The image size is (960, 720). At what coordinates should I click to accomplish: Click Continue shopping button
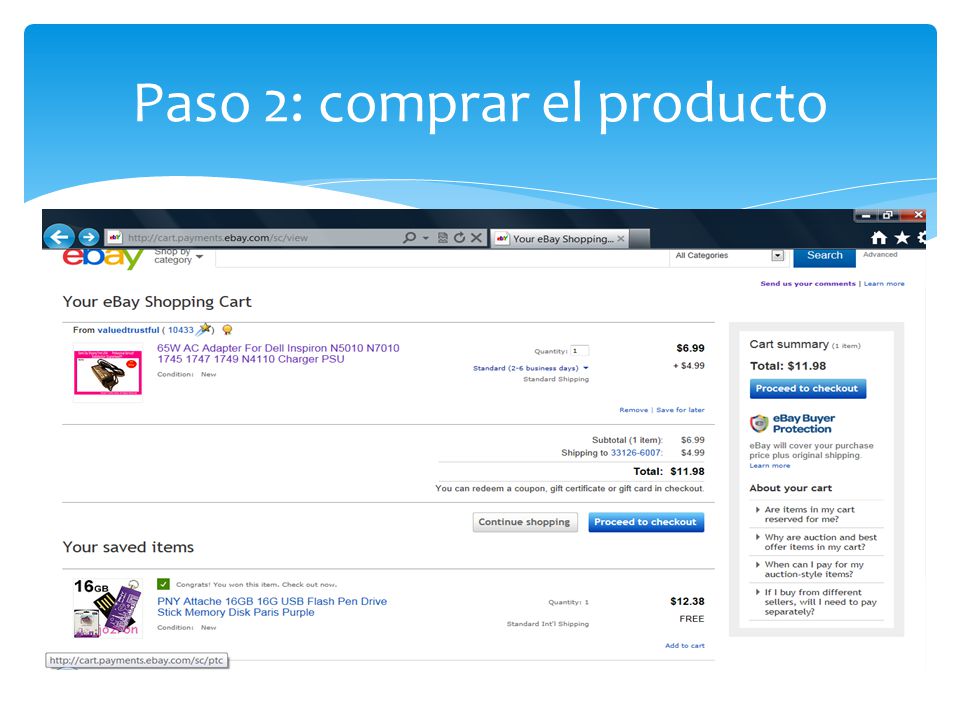(x=525, y=522)
